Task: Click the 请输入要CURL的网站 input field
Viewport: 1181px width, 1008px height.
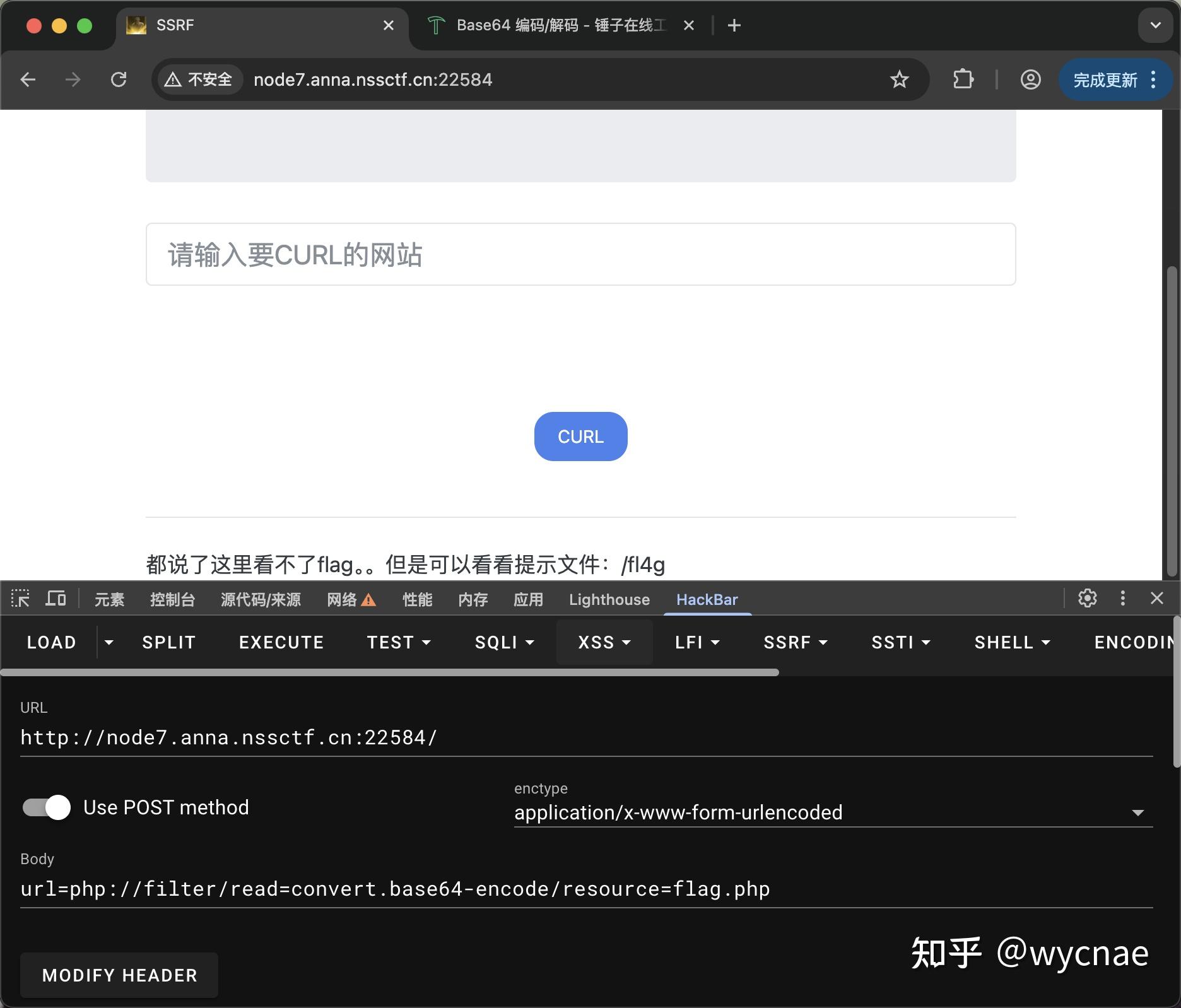Action: point(580,254)
